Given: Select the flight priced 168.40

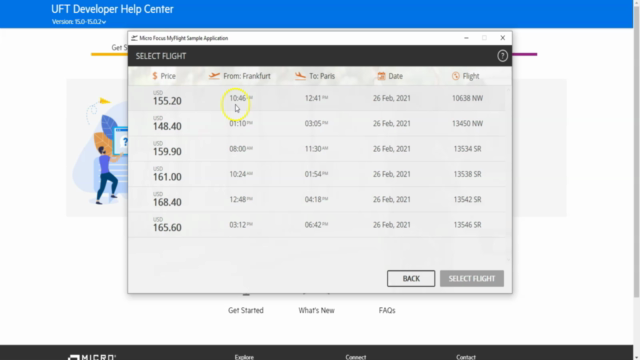Looking at the screenshot, I should click(317, 200).
